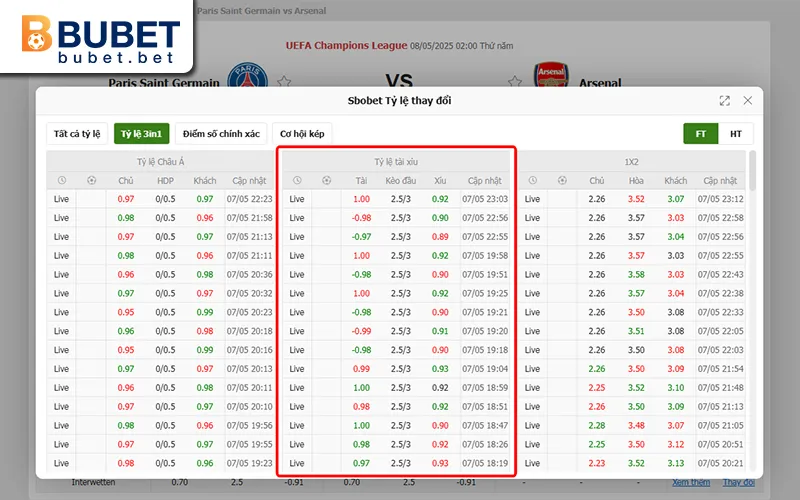The height and width of the screenshot is (500, 800).
Task: Click Xỉu odds 0.89 in the 07/05 22:55 row
Action: (x=440, y=237)
